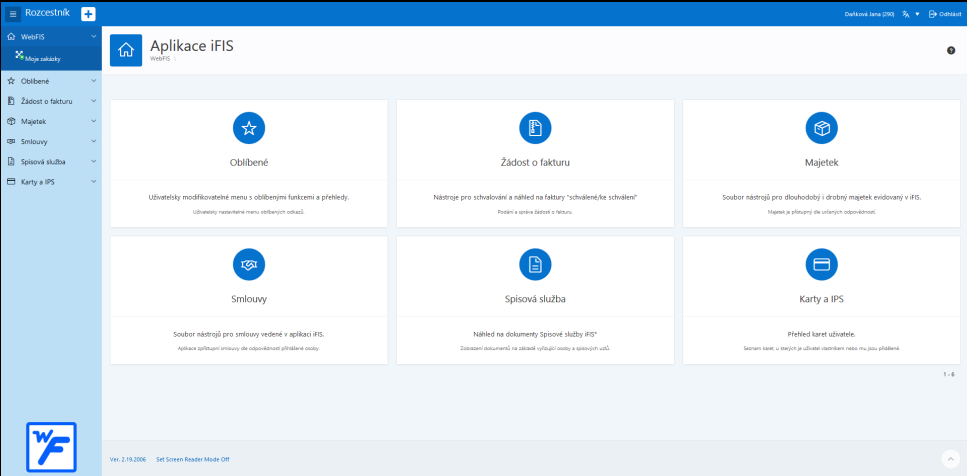Open the Smlouvy card title
Viewport: 967px width, 476px height.
pyautogui.click(x=249, y=300)
